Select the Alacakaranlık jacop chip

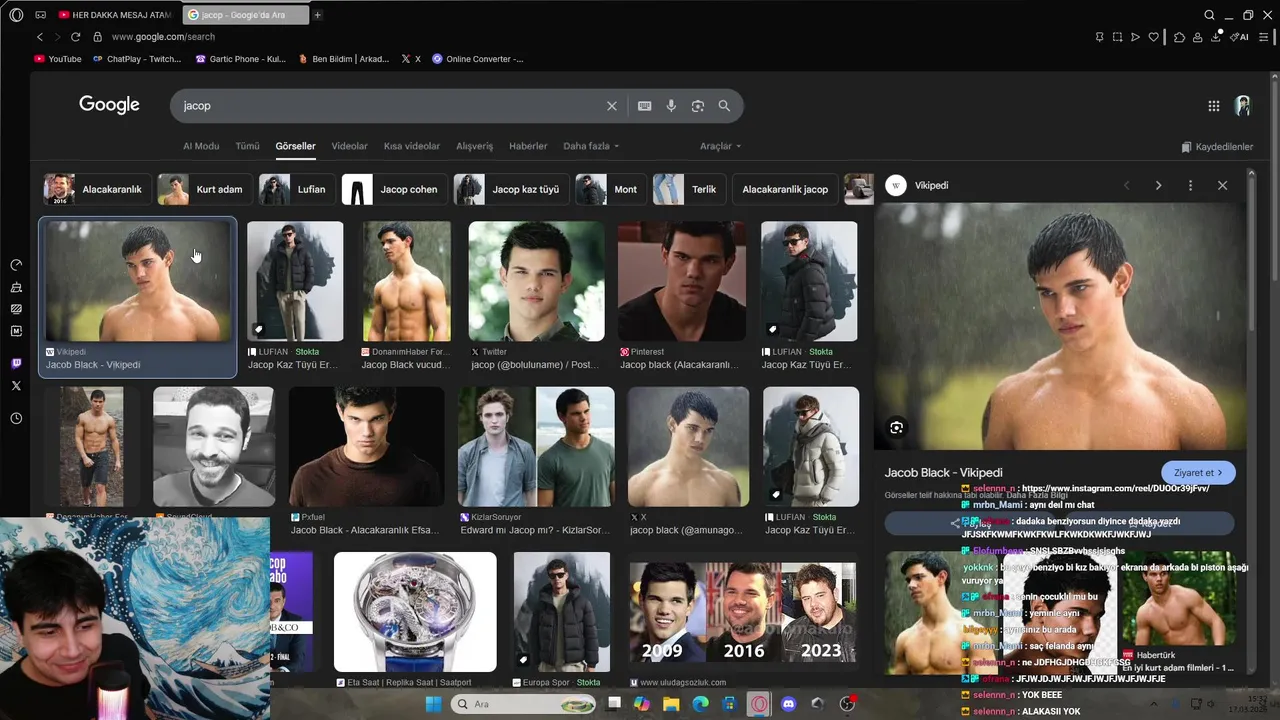pos(785,189)
